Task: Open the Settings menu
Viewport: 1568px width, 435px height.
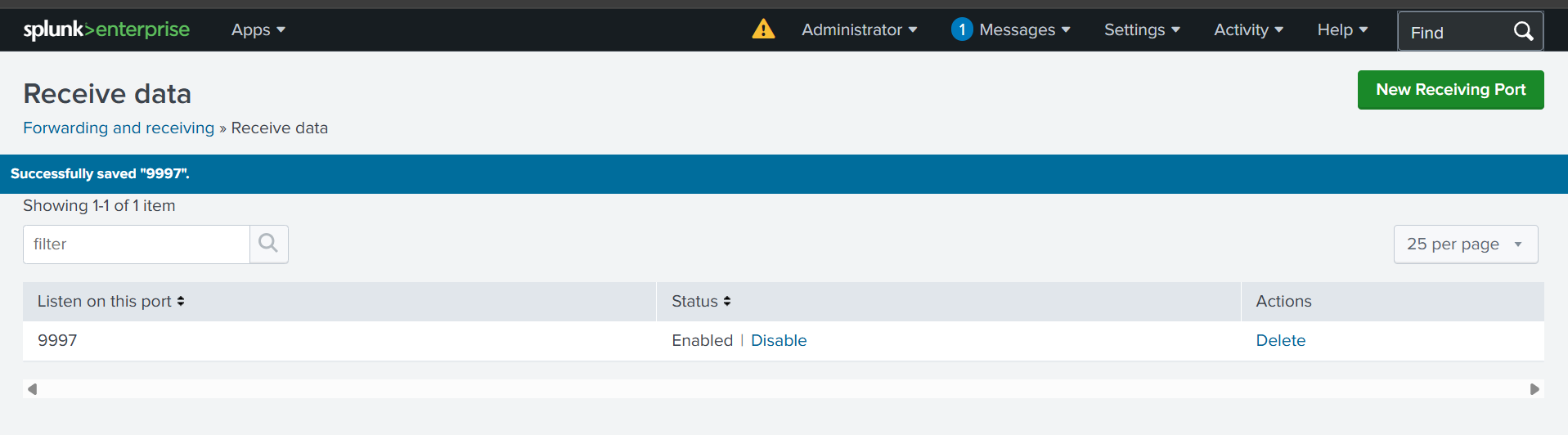Action: (1142, 30)
